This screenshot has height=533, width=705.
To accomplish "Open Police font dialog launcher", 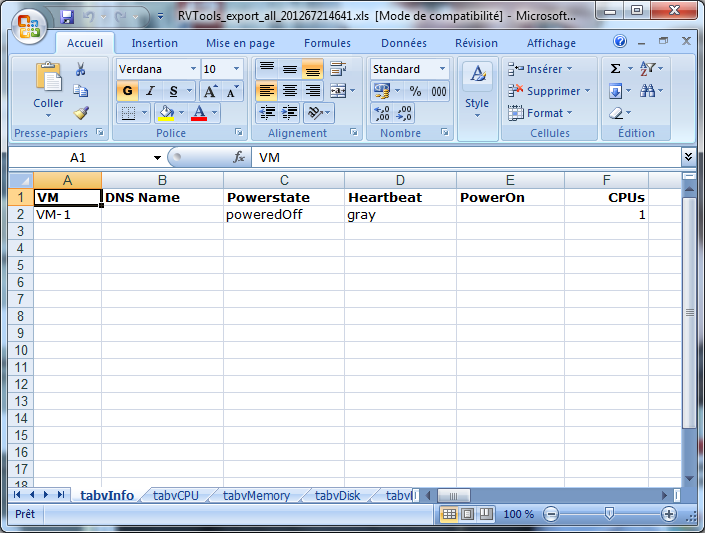I will (x=239, y=132).
